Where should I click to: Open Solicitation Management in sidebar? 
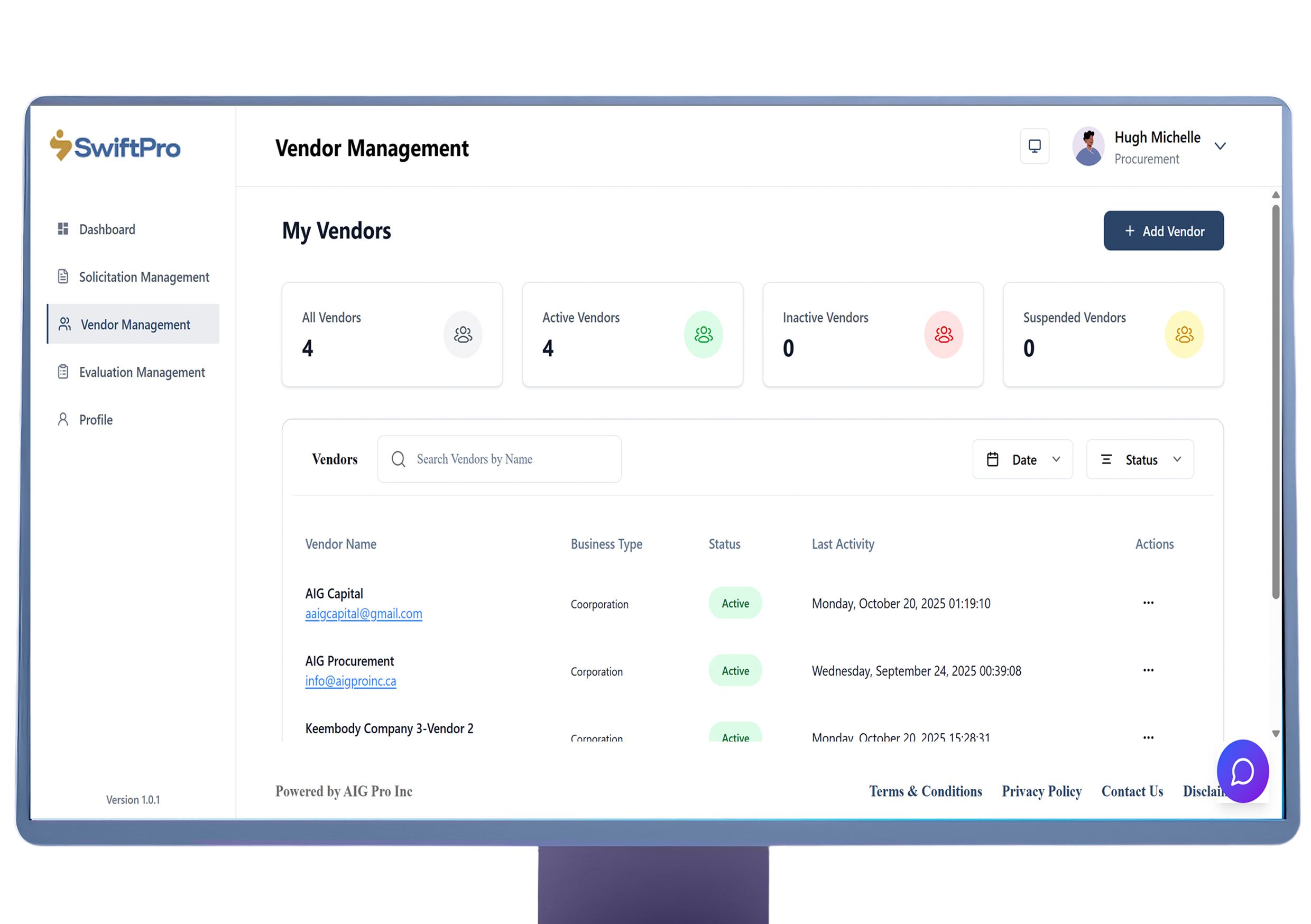pyautogui.click(x=143, y=277)
